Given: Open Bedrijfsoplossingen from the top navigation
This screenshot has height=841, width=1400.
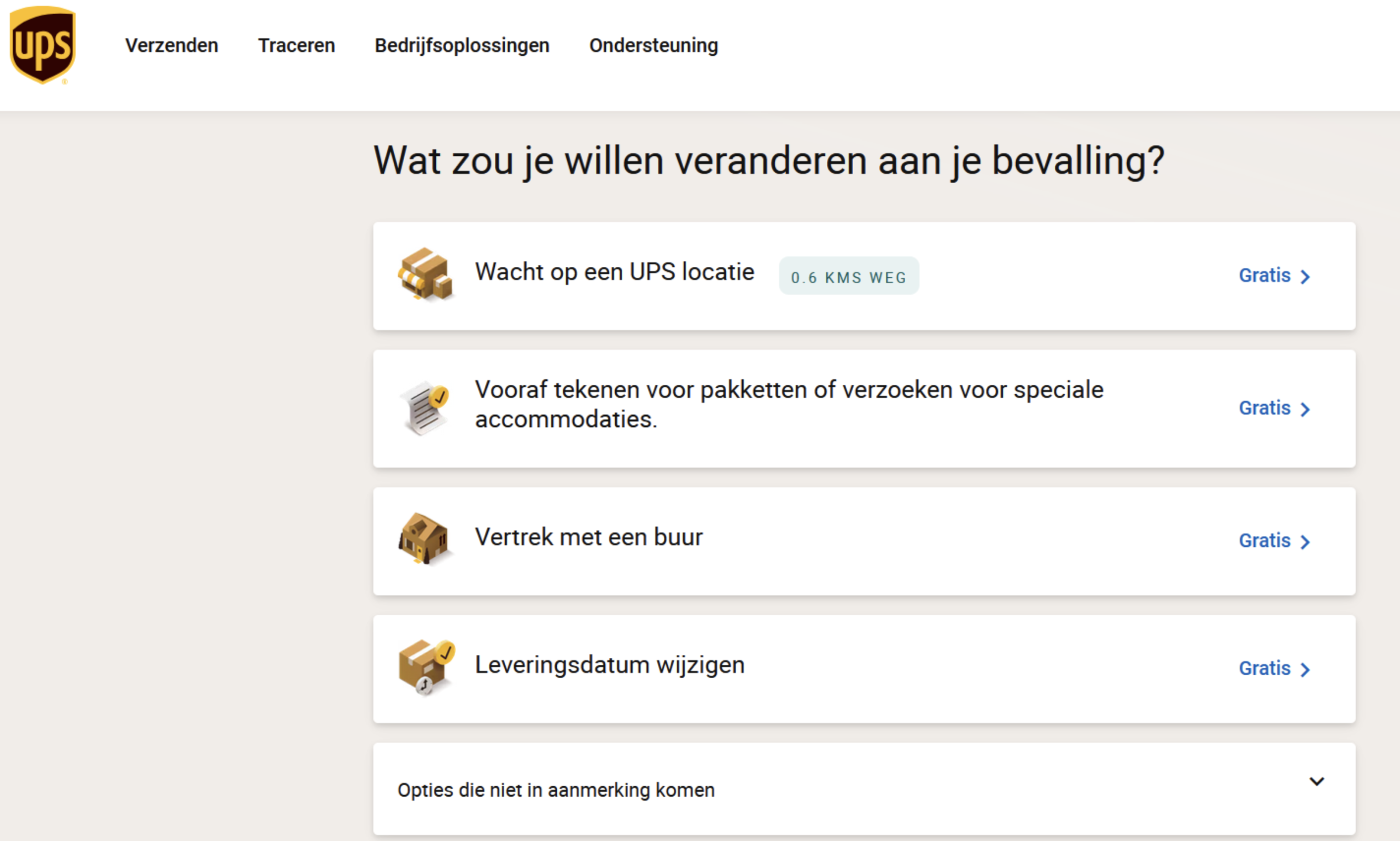Looking at the screenshot, I should pyautogui.click(x=462, y=45).
